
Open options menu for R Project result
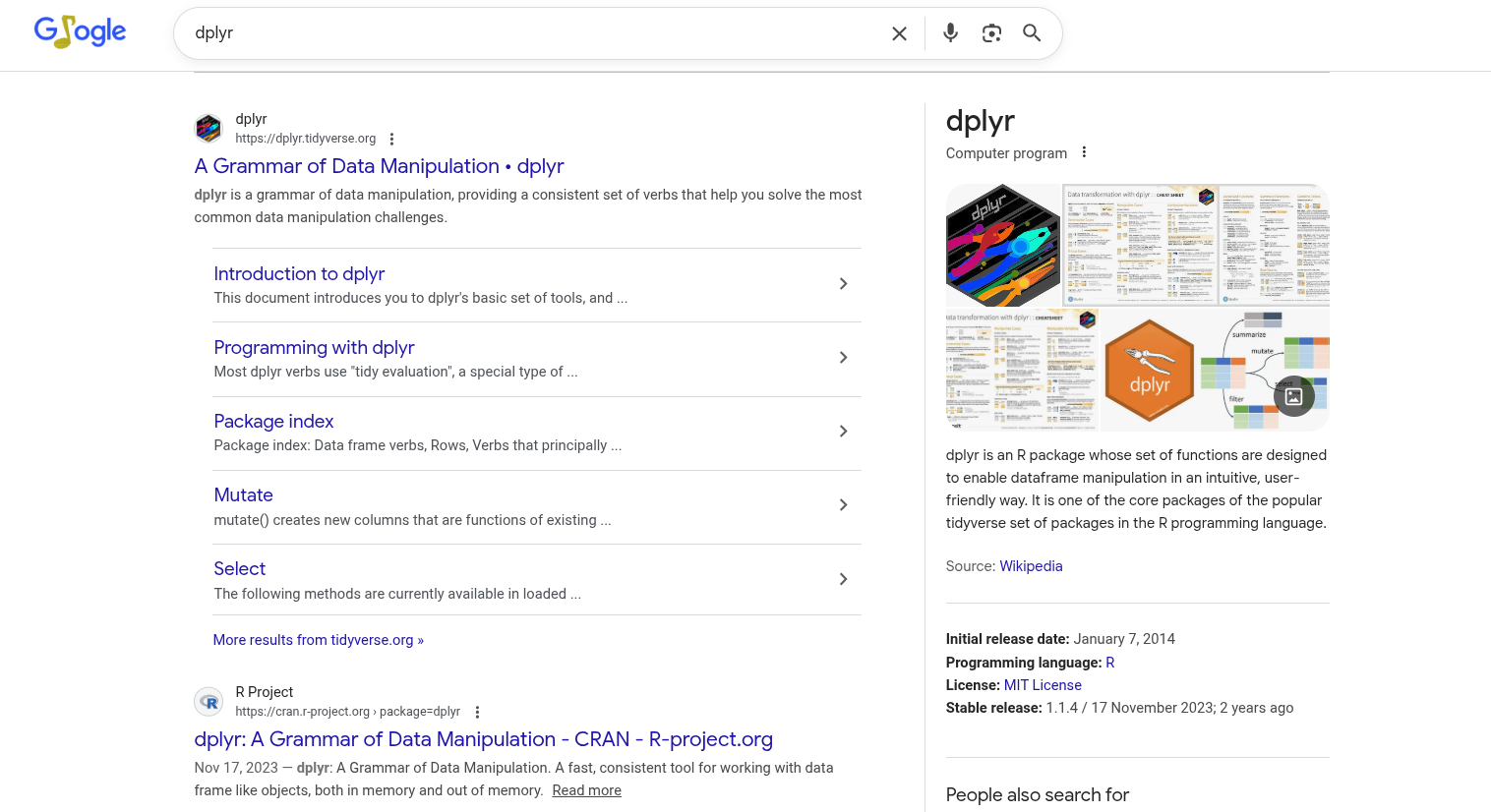pos(477,713)
